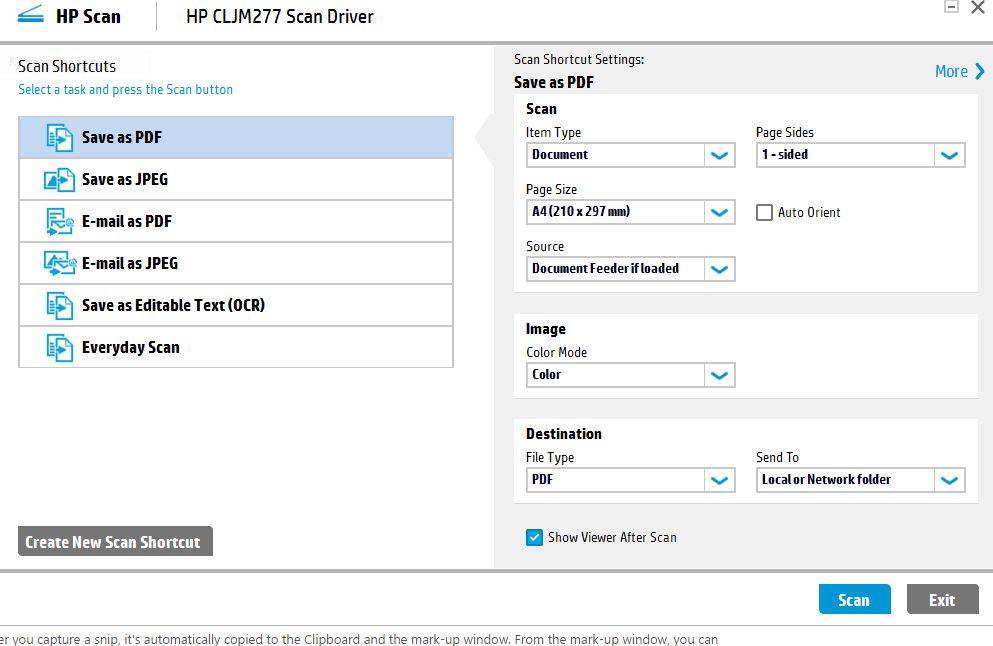Open the Item Type dropdown
The height and width of the screenshot is (646, 993).
coord(719,155)
